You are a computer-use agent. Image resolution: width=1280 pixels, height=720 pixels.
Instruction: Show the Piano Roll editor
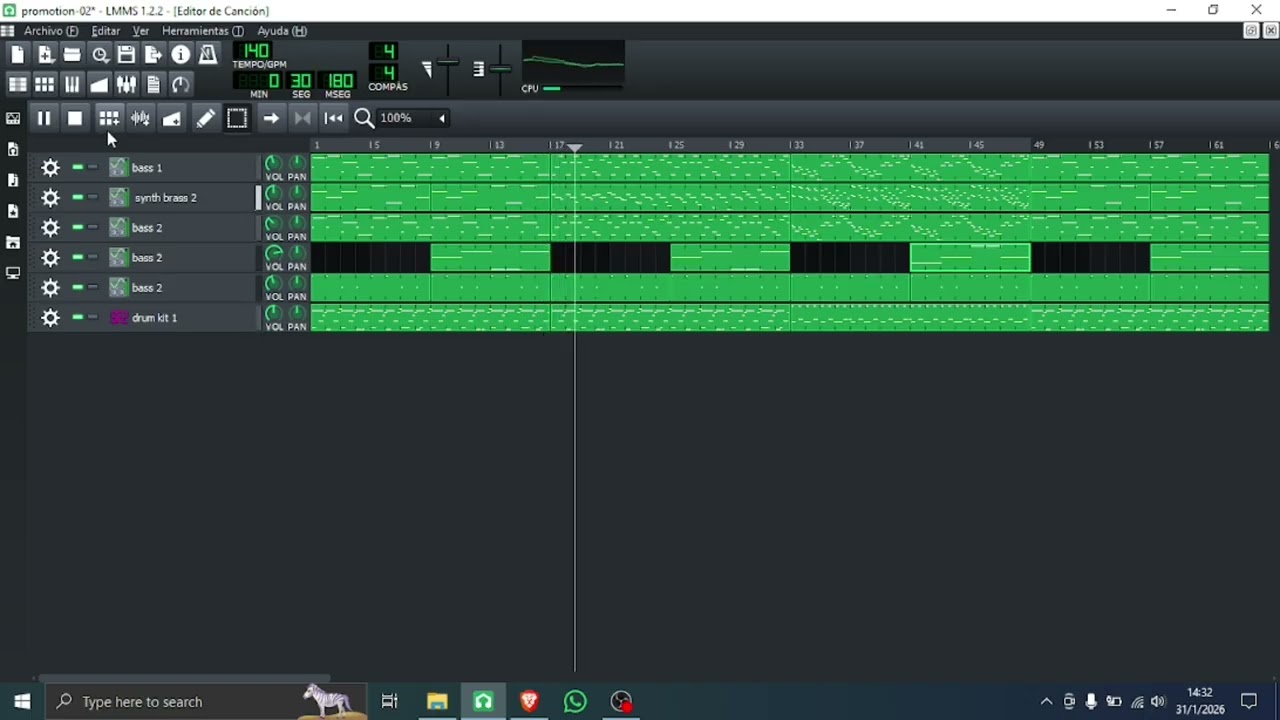72,85
